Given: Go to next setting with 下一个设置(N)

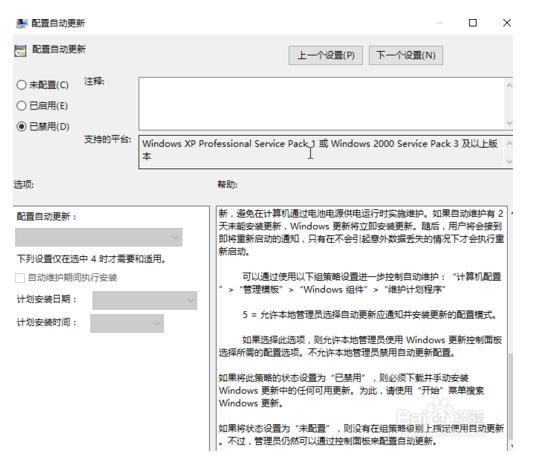Looking at the screenshot, I should (x=406, y=55).
